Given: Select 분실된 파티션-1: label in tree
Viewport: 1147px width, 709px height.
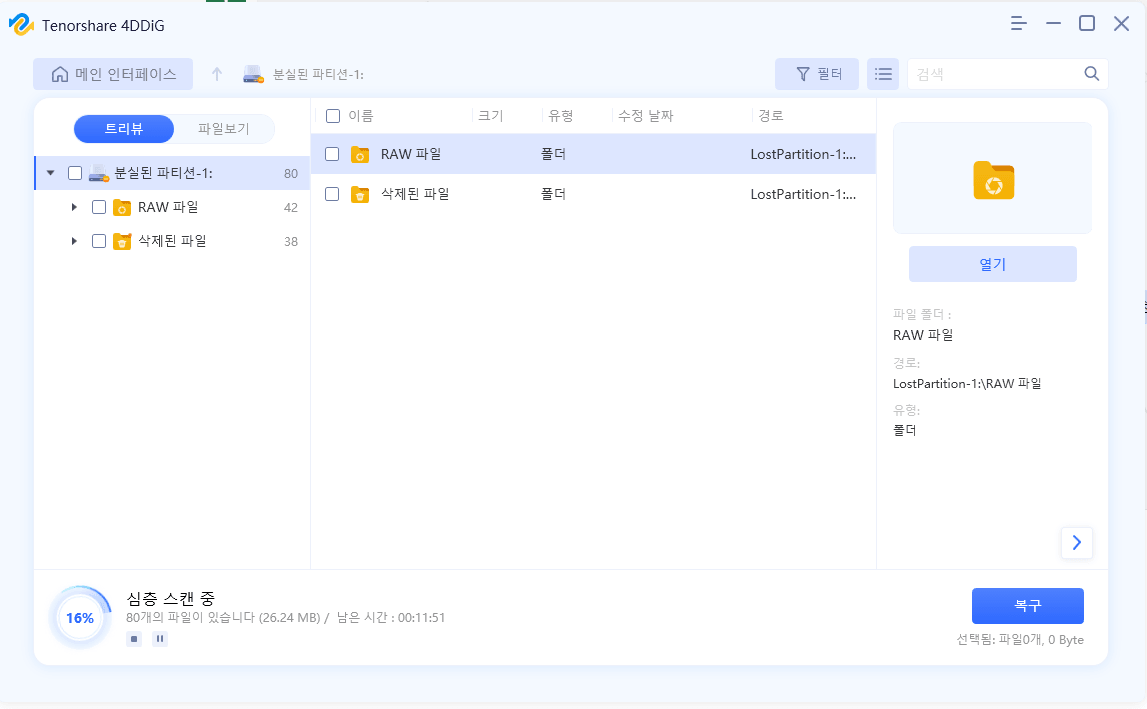Looking at the screenshot, I should 163,173.
